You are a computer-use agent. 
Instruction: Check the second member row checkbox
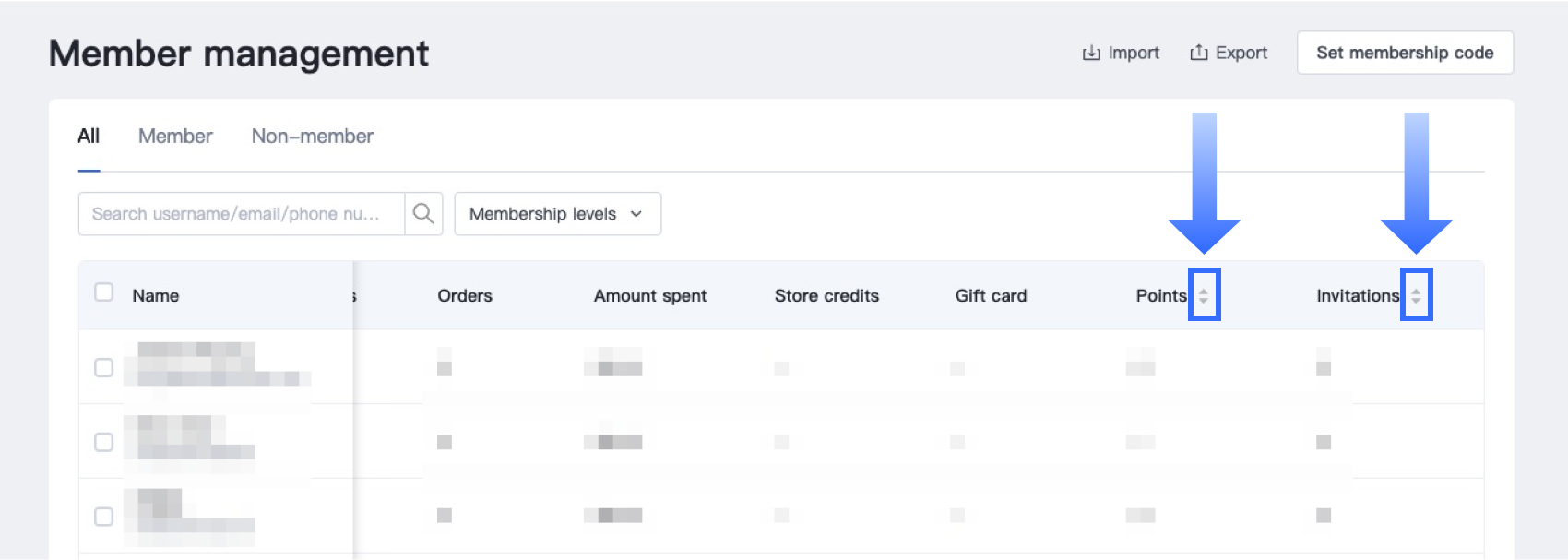(x=104, y=442)
